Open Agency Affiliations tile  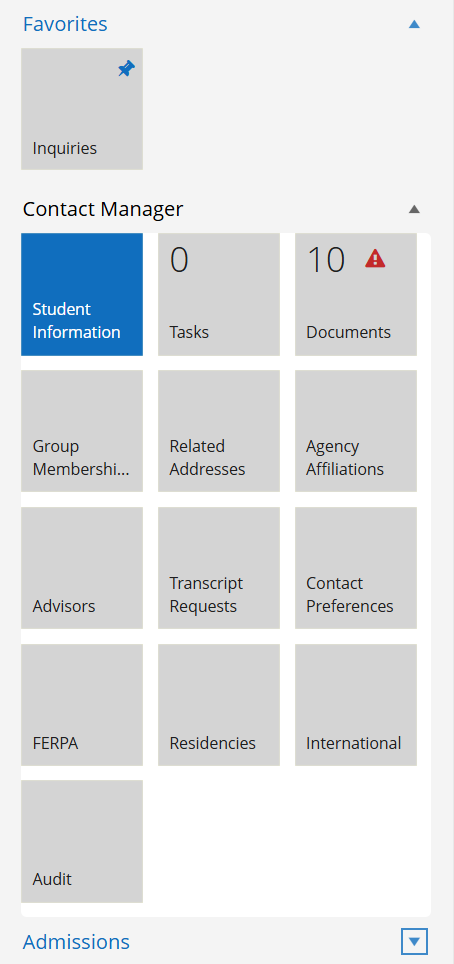pyautogui.click(x=356, y=431)
